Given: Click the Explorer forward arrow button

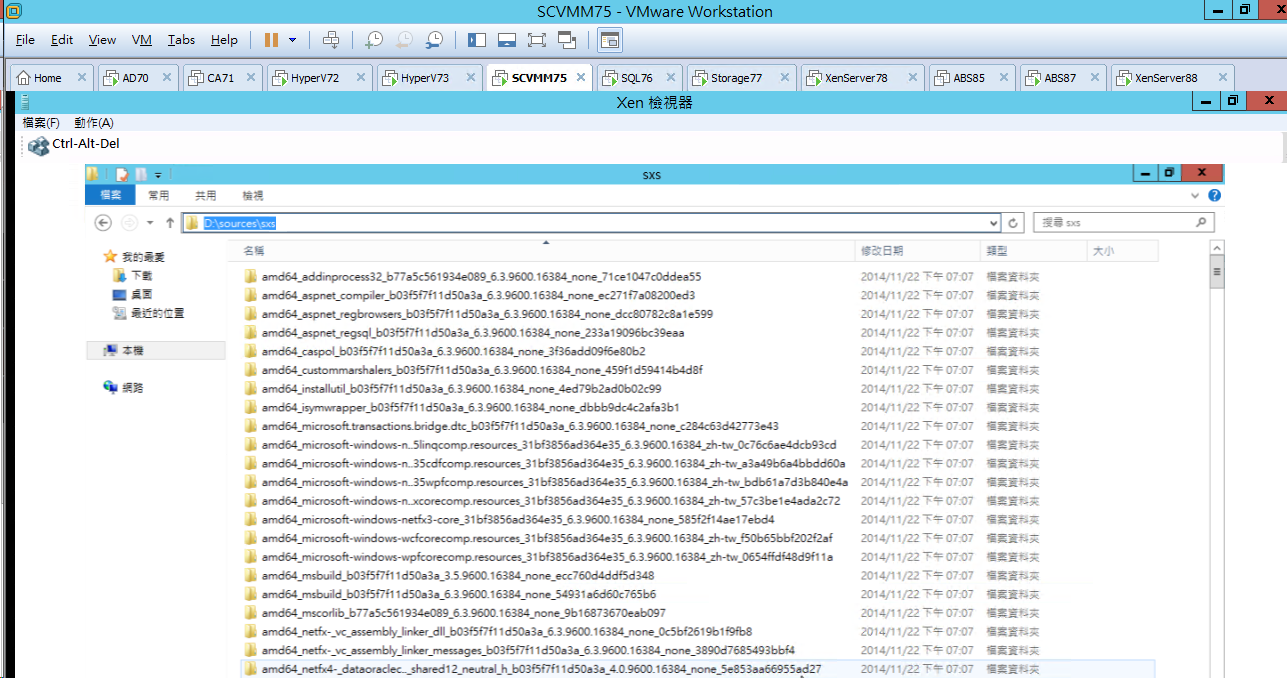Looking at the screenshot, I should (129, 223).
